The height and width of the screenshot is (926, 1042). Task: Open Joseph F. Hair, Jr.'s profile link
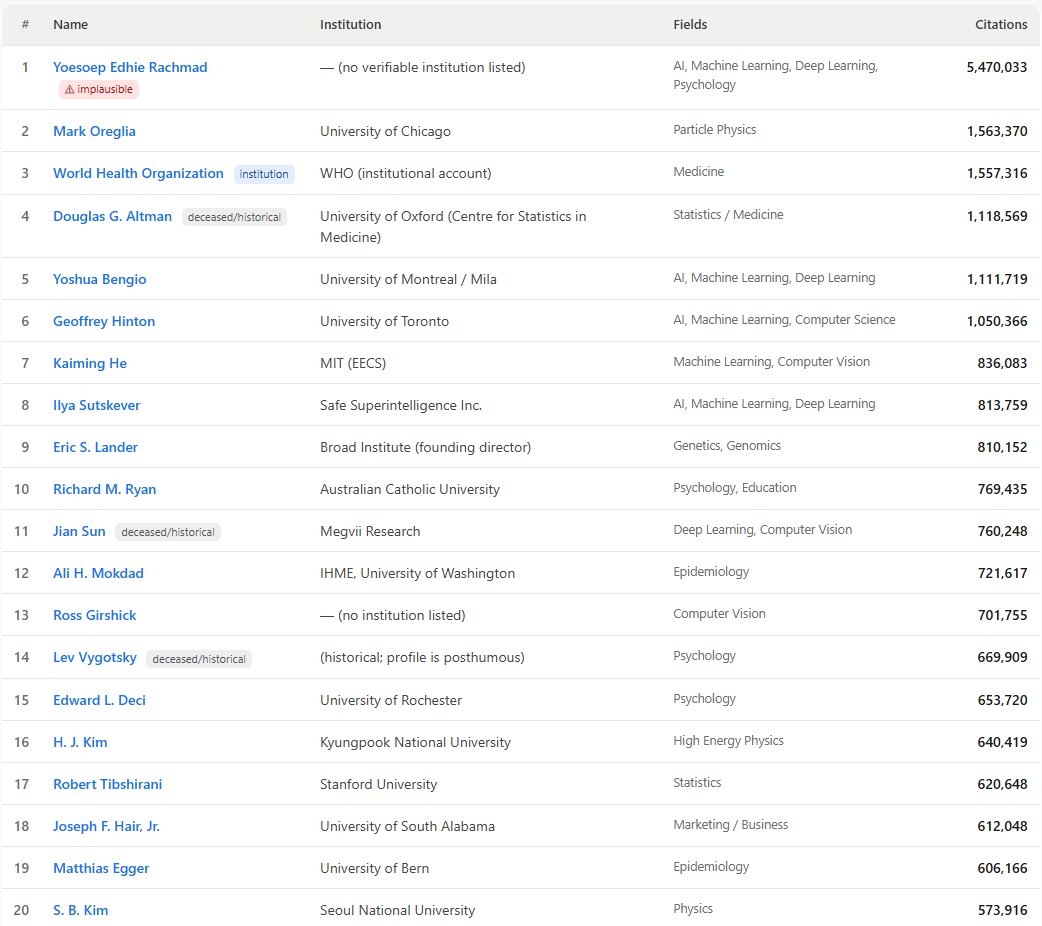[x=106, y=826]
